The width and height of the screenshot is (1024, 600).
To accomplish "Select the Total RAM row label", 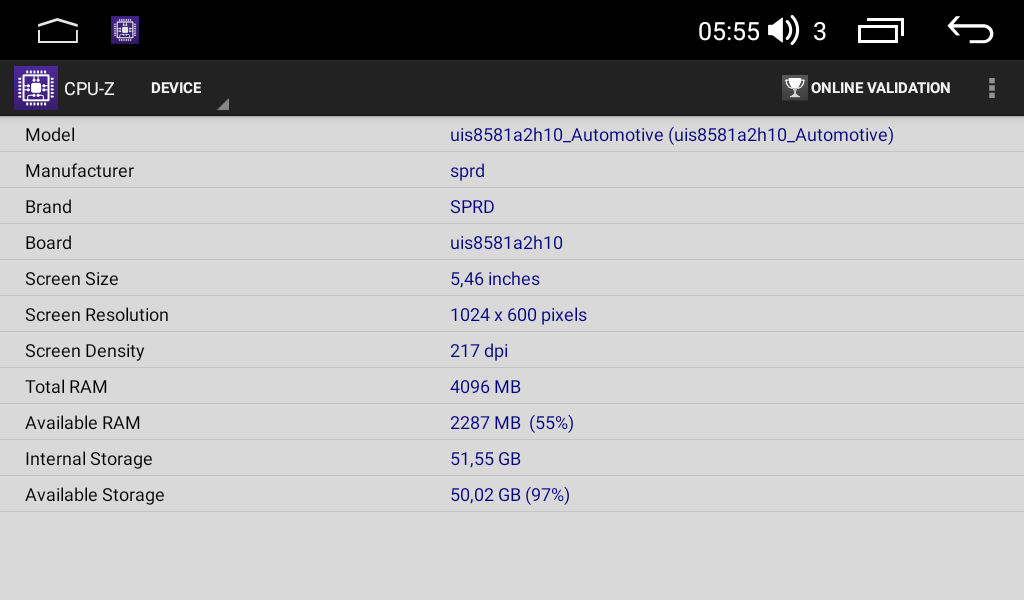I will tap(67, 387).
